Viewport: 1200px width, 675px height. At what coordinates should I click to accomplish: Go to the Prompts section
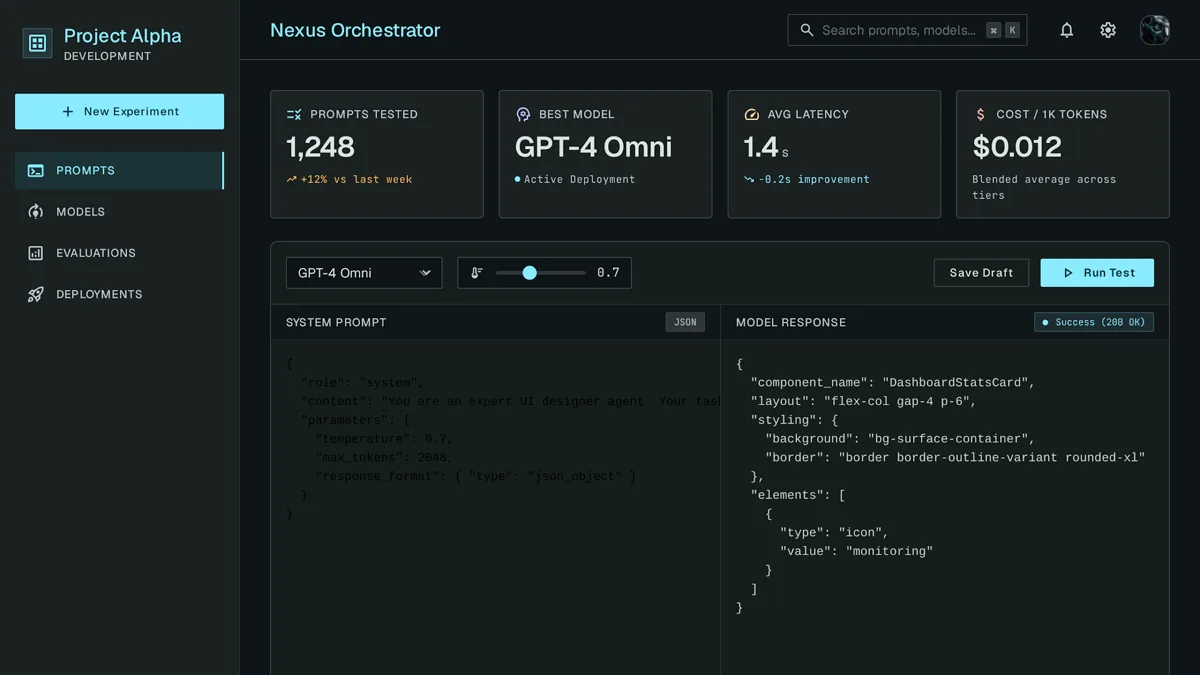[119, 171]
